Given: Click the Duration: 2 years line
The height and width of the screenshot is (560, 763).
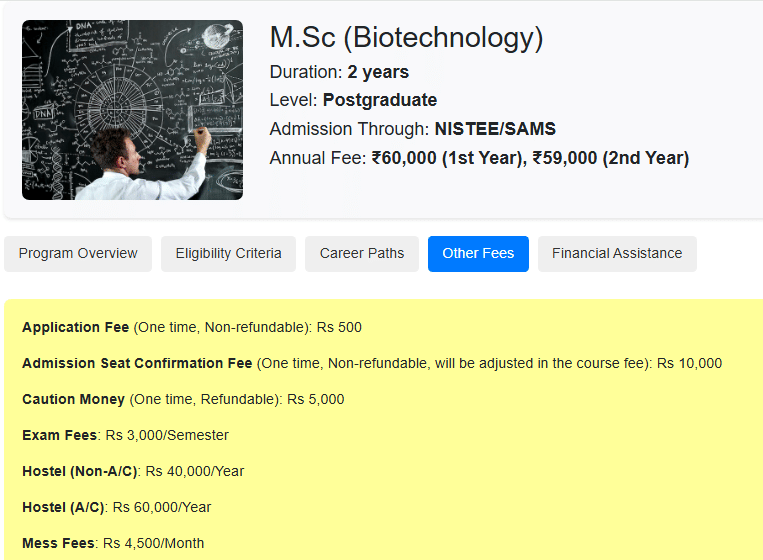Looking at the screenshot, I should (x=339, y=72).
